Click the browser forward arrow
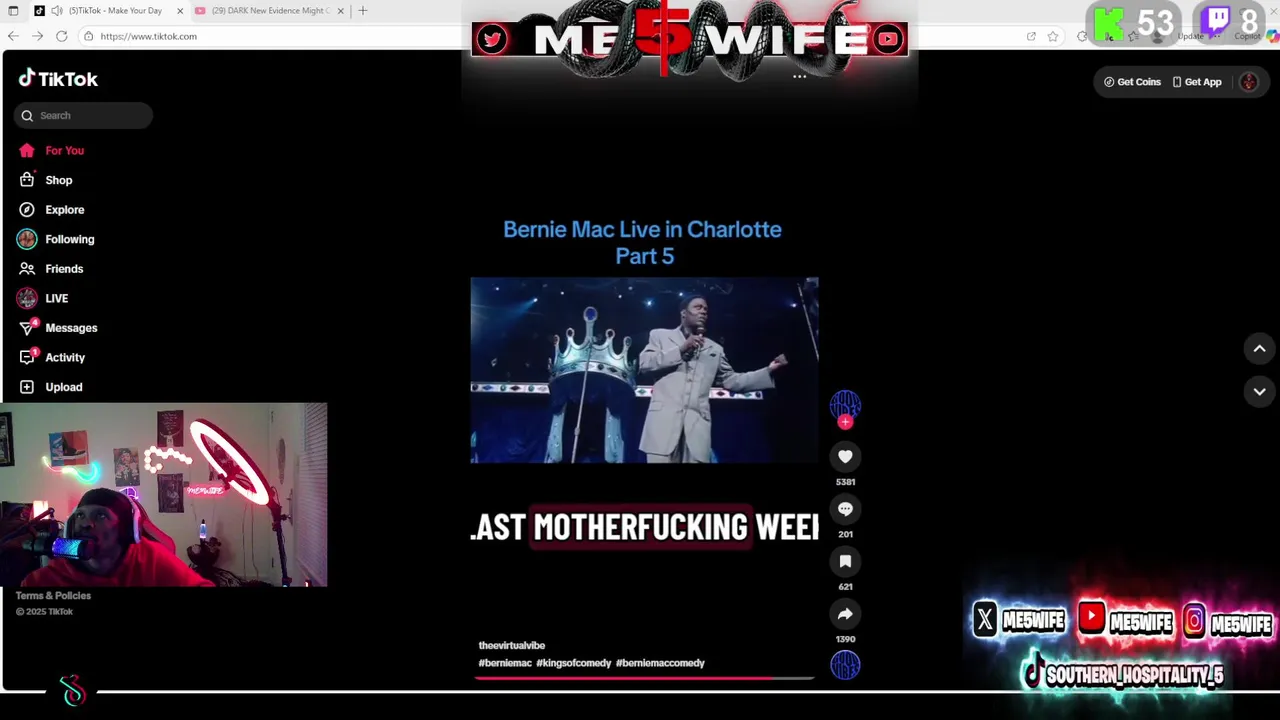1280x720 pixels. point(37,36)
